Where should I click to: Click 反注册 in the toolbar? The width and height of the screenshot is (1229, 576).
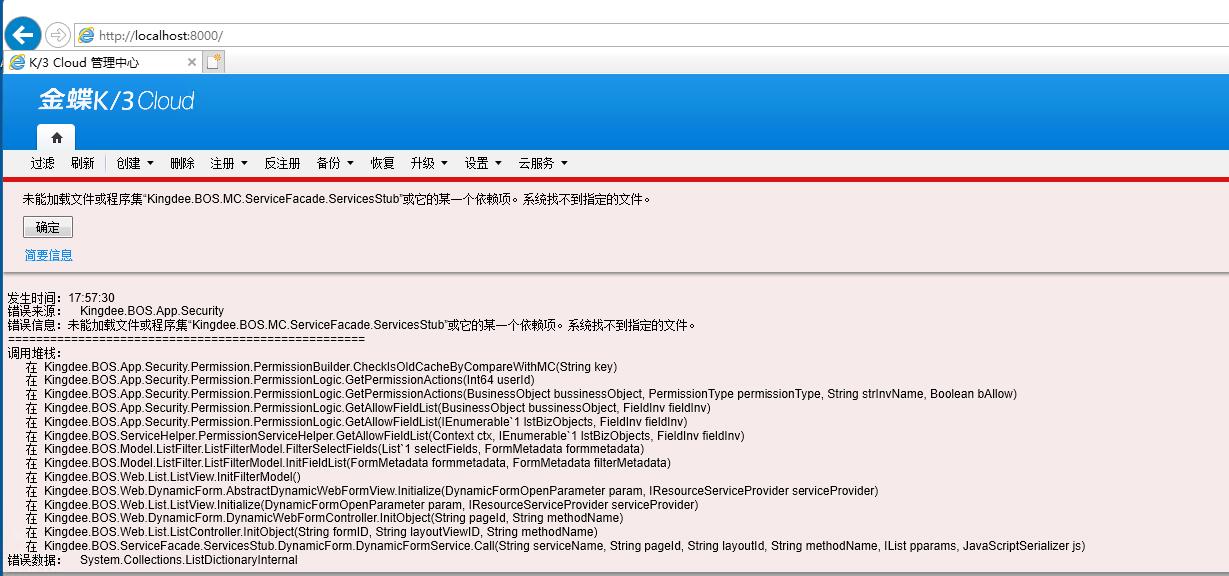coord(282,163)
